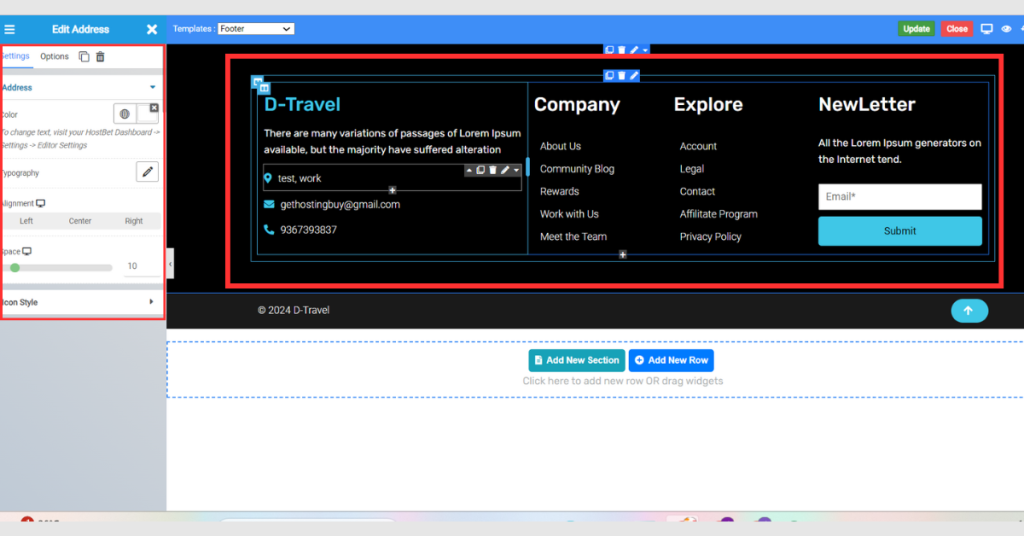The image size is (1024, 536).
Task: Set alignment to Left
Action: pos(26,221)
